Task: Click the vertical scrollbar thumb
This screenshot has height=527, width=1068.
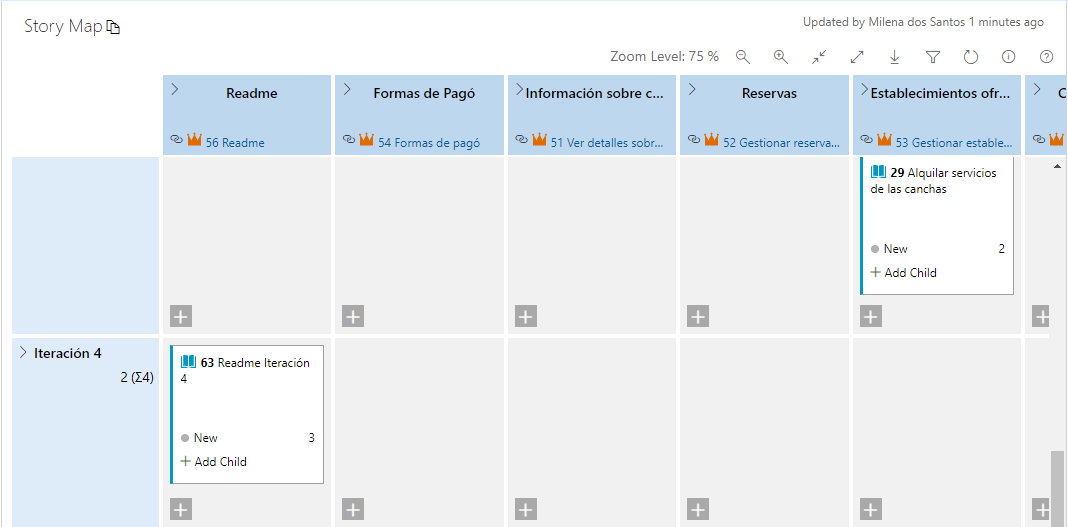Action: click(x=1057, y=487)
